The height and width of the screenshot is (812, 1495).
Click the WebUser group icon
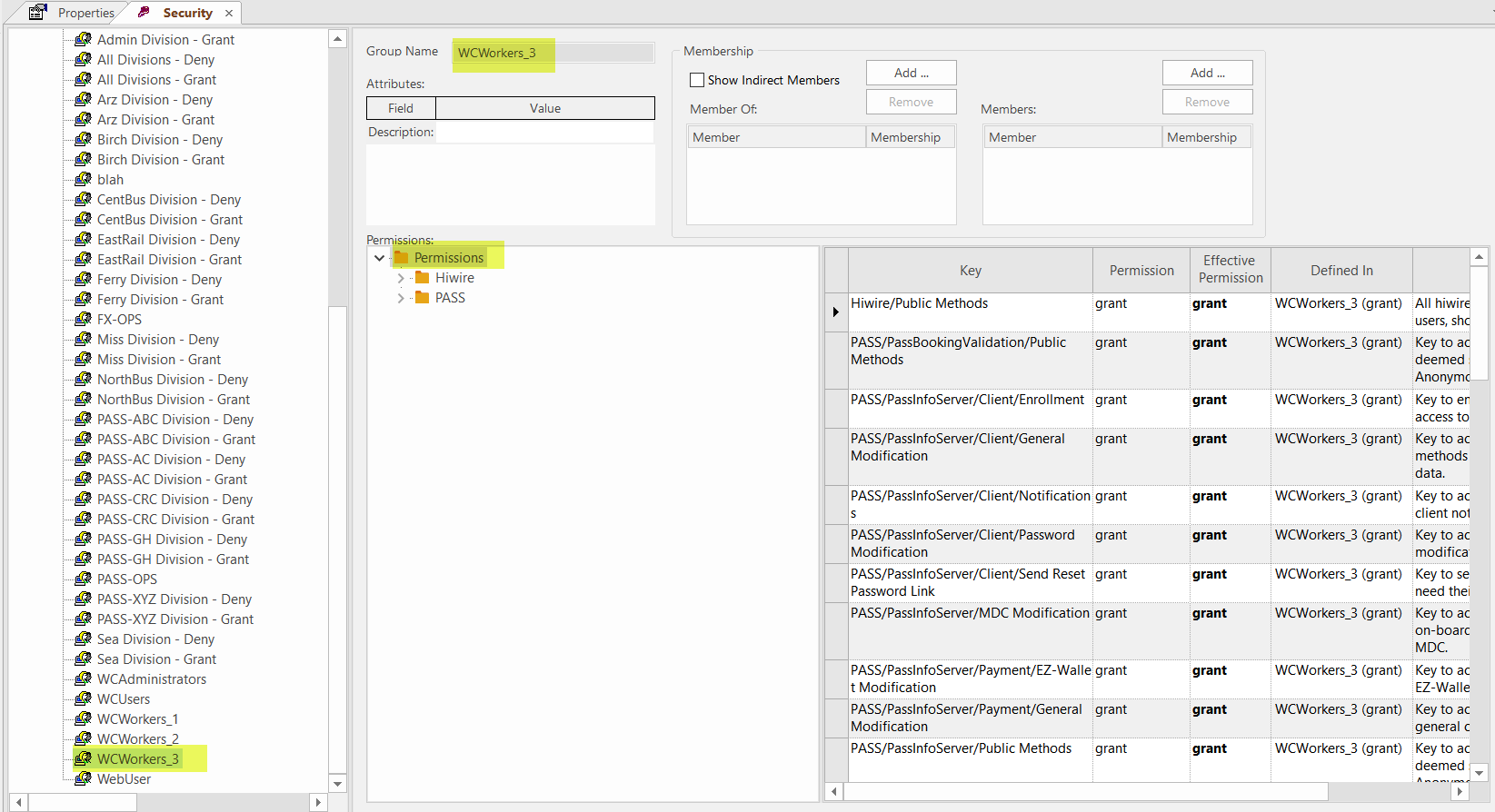83,778
